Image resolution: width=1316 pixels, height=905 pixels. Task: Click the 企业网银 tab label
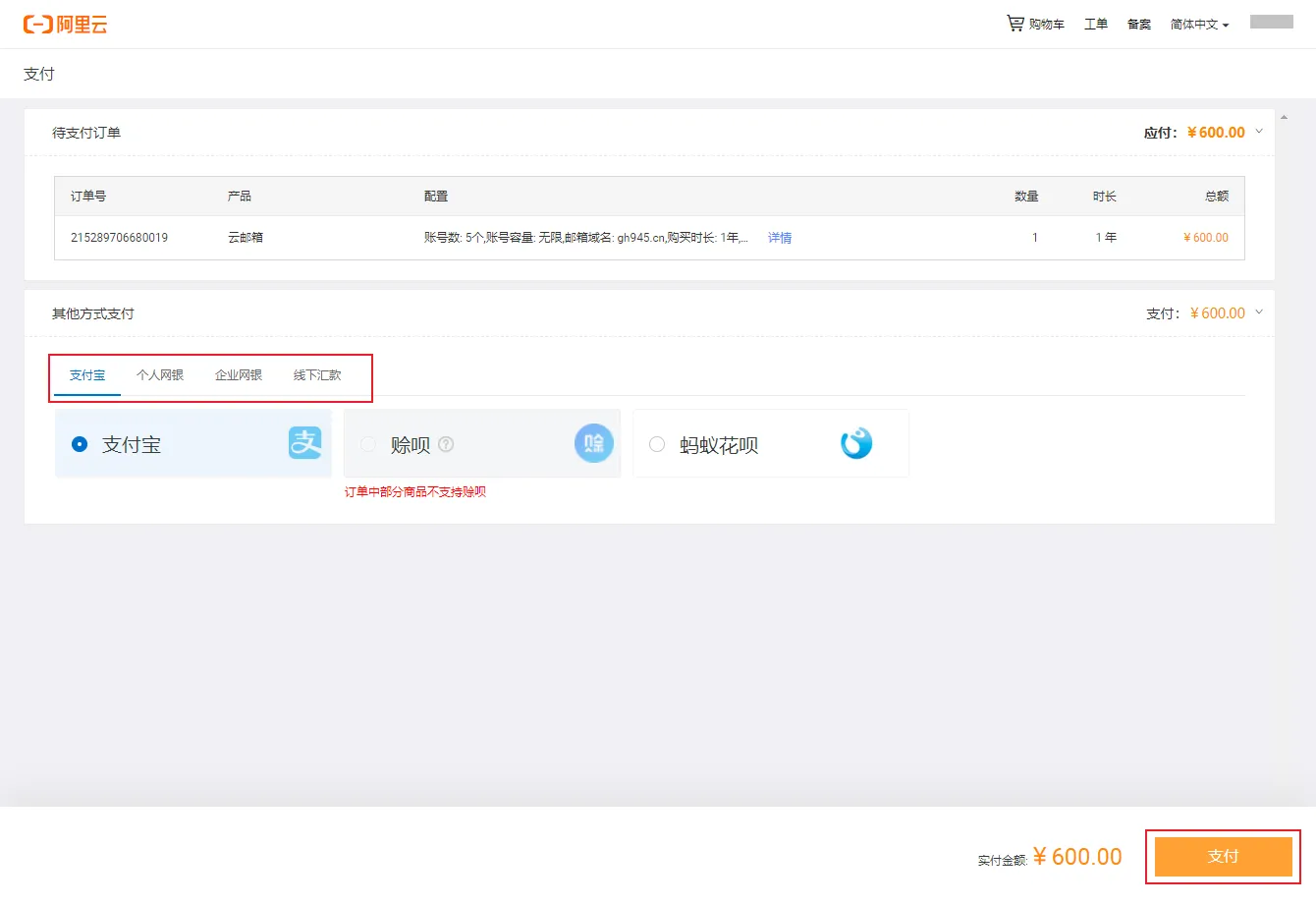click(x=239, y=374)
